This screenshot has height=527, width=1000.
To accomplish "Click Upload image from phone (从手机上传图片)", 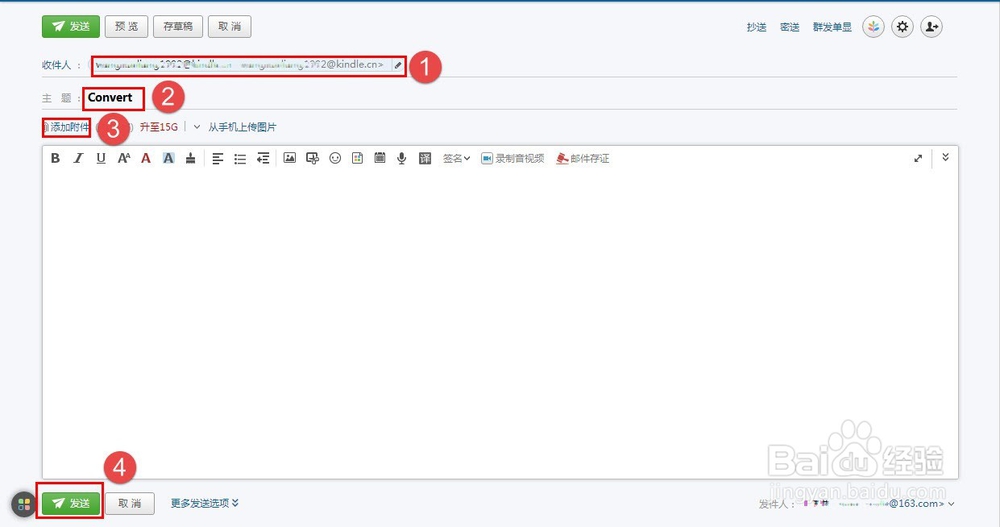I will point(242,127).
